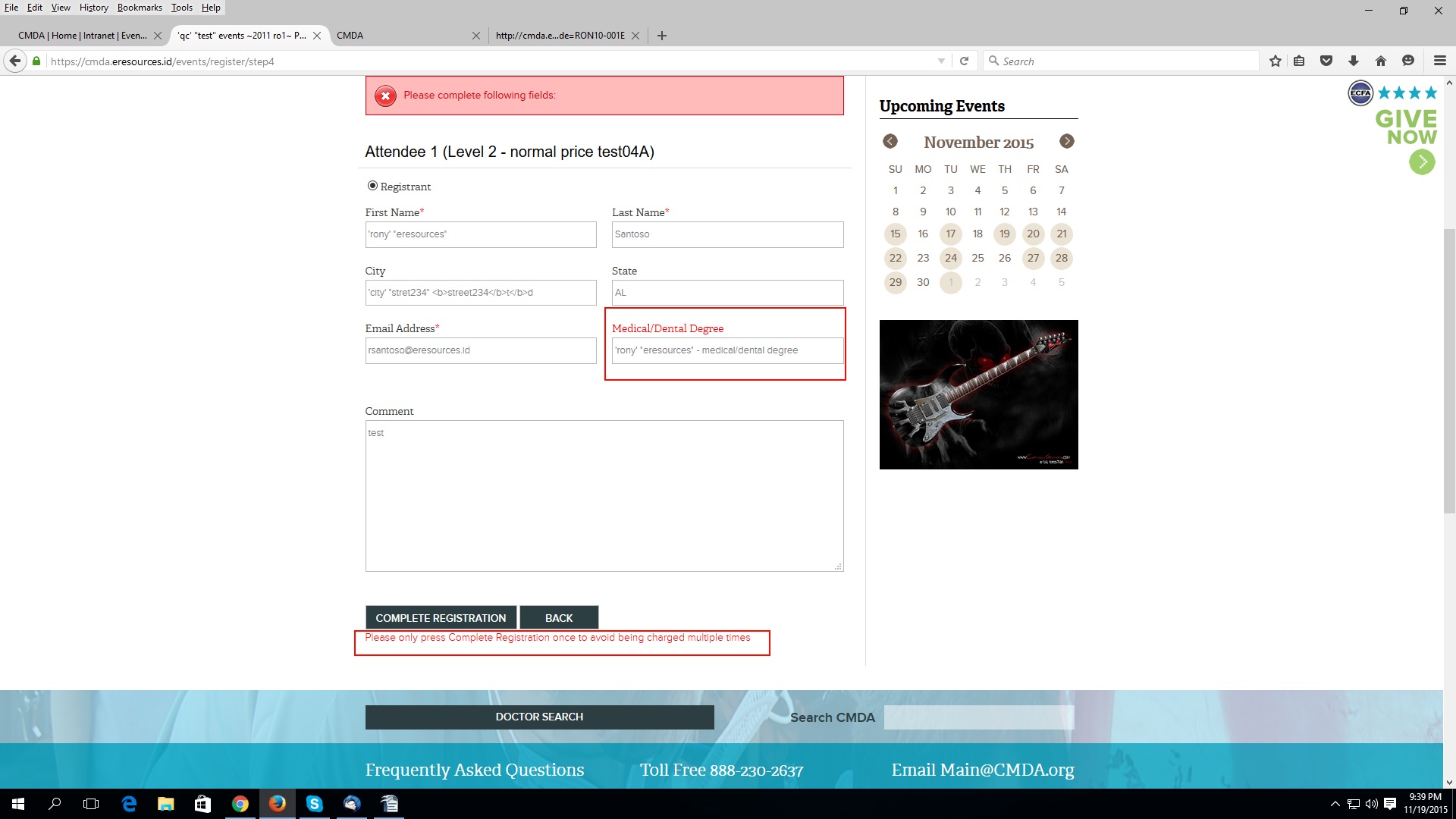Go back using browser back arrow
Image resolution: width=1456 pixels, height=819 pixels.
pos(14,61)
